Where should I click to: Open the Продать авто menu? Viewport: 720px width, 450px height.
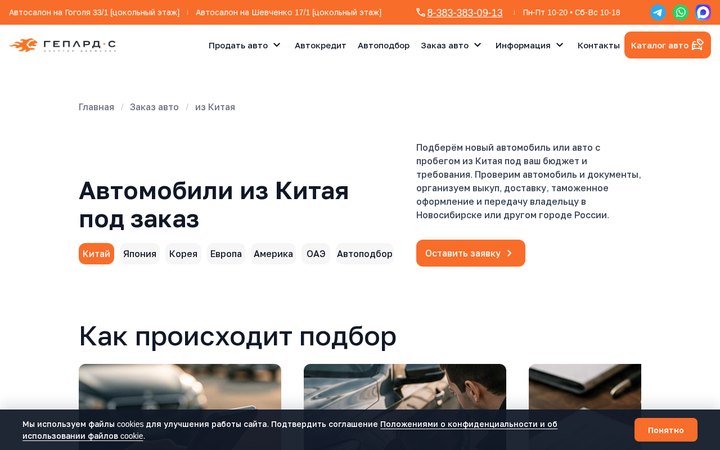[x=244, y=45]
